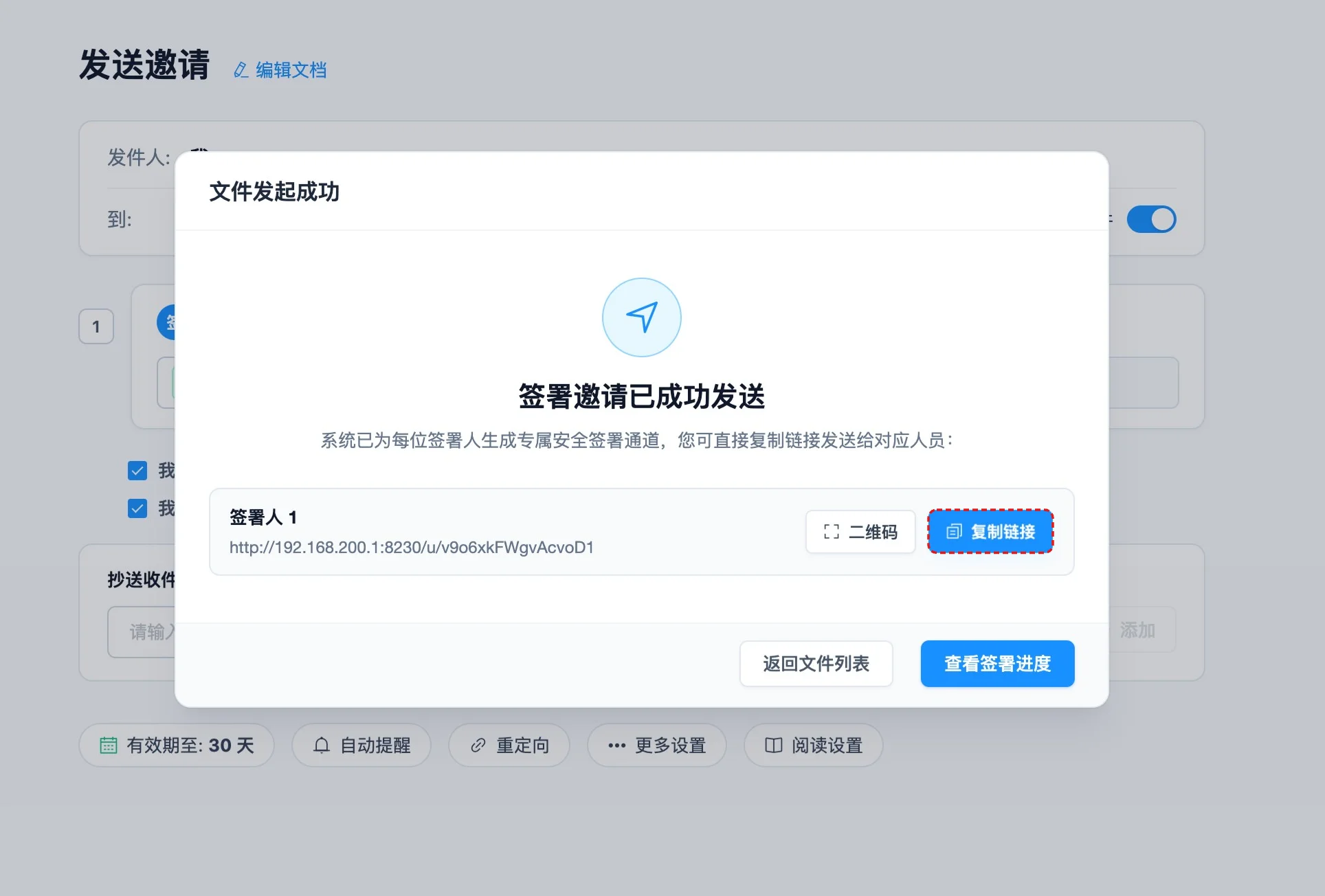Image resolution: width=1325 pixels, height=896 pixels.
Task: Uncheck the first 我 checkbox
Action: point(137,471)
